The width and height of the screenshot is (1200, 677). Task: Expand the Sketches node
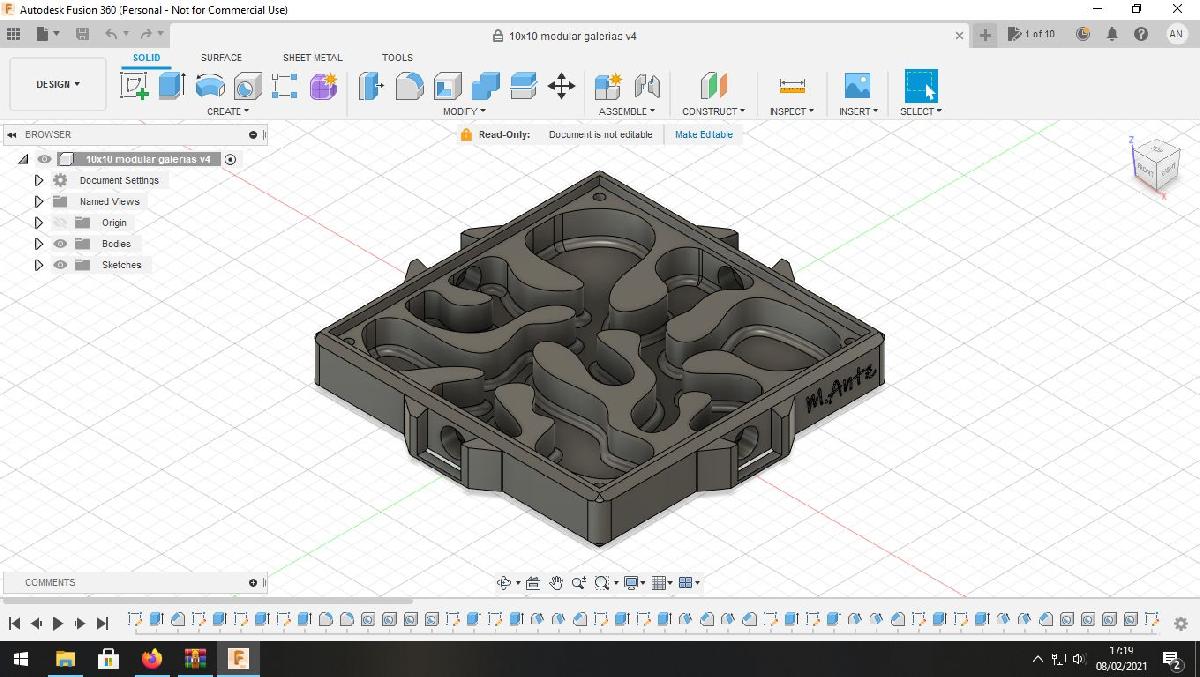[39, 265]
